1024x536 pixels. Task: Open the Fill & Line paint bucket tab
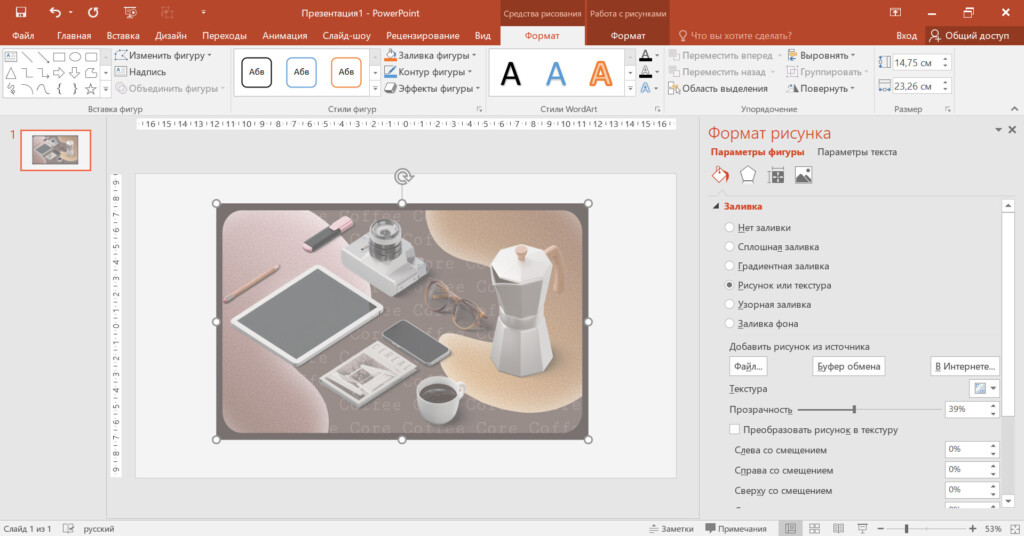[x=720, y=175]
